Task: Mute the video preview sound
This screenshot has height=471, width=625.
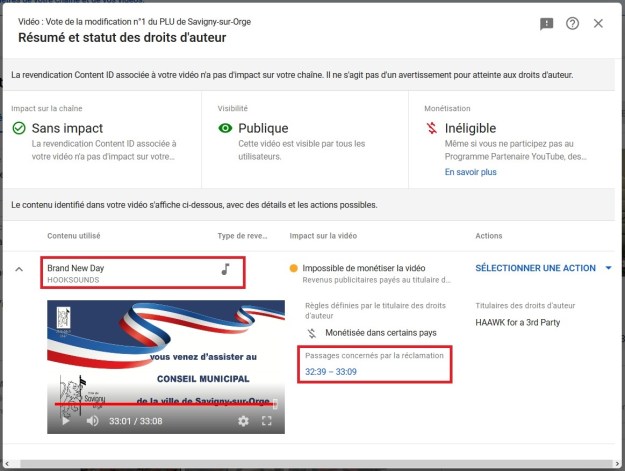Action: [x=92, y=421]
